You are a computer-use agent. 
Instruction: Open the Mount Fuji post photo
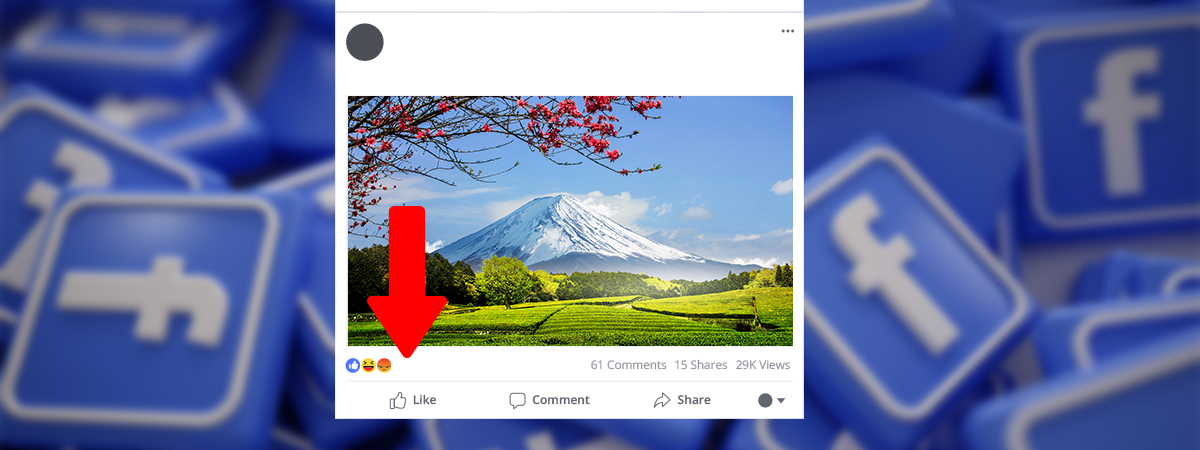570,221
